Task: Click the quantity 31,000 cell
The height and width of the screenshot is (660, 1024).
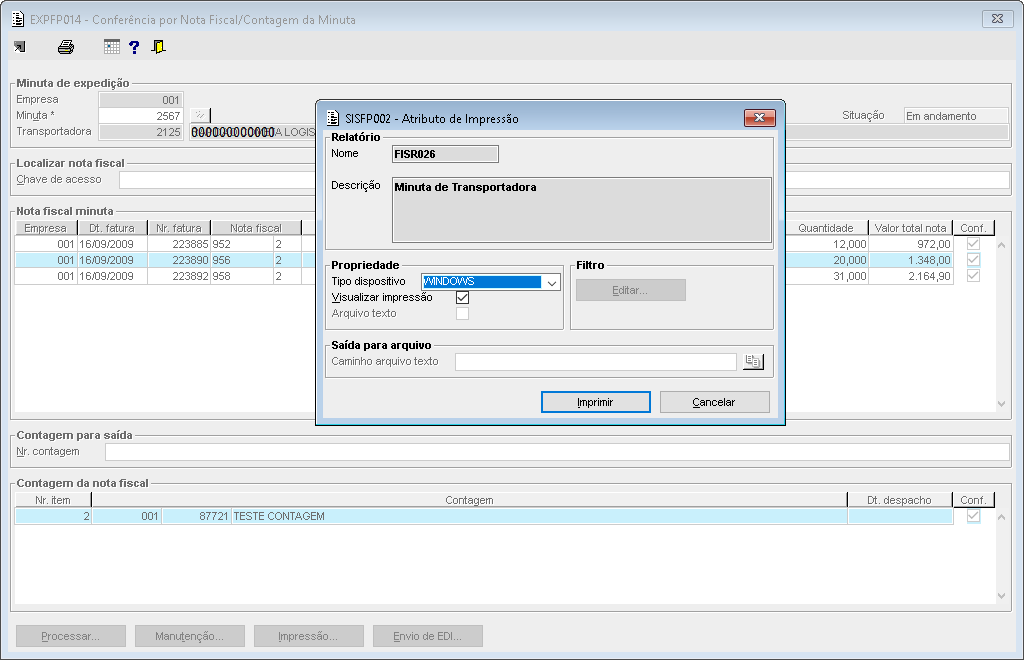Action: point(827,276)
